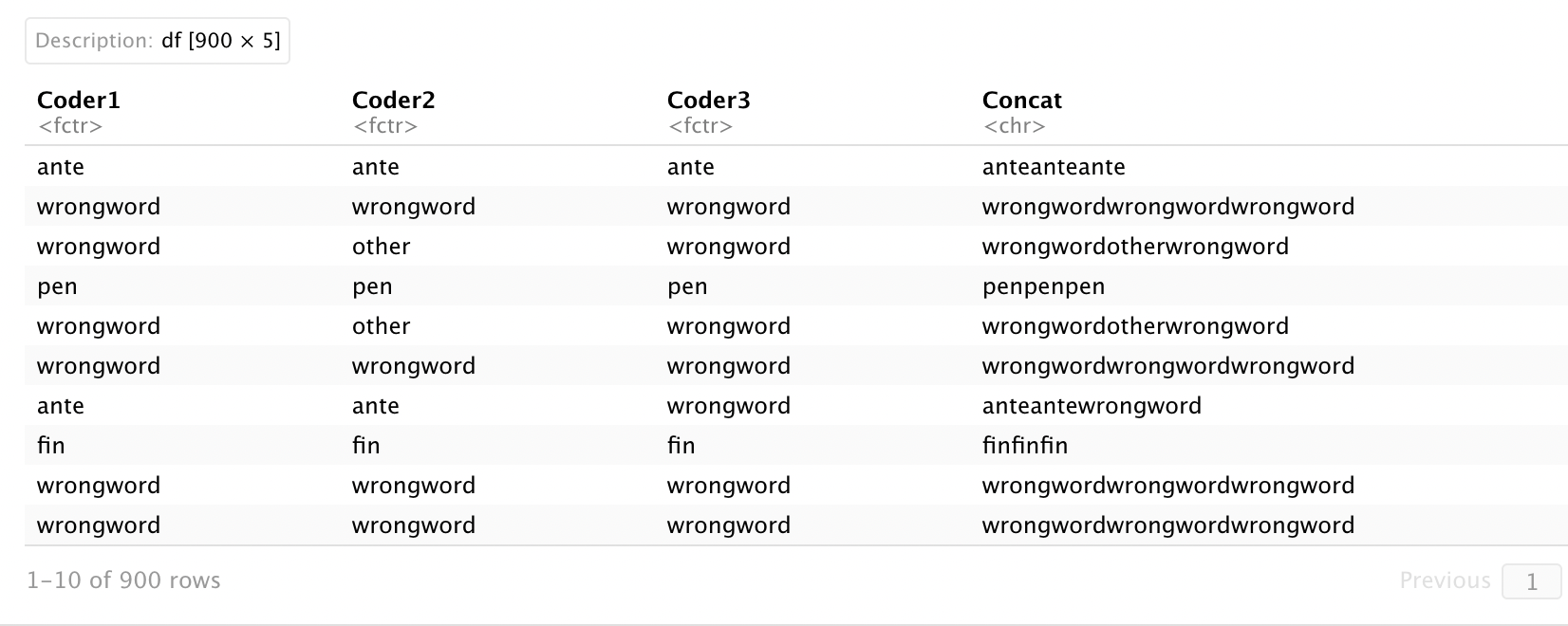1568x626 pixels.
Task: Click 'pen' in the Coder1 column
Action: click(57, 286)
